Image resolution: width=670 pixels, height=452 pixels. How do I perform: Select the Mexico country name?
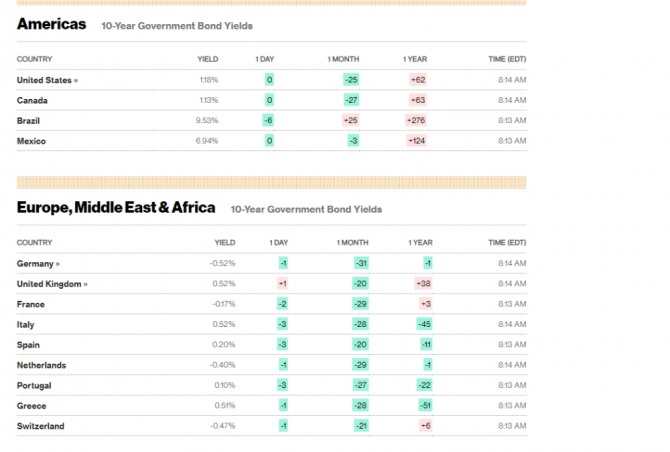tap(31, 141)
